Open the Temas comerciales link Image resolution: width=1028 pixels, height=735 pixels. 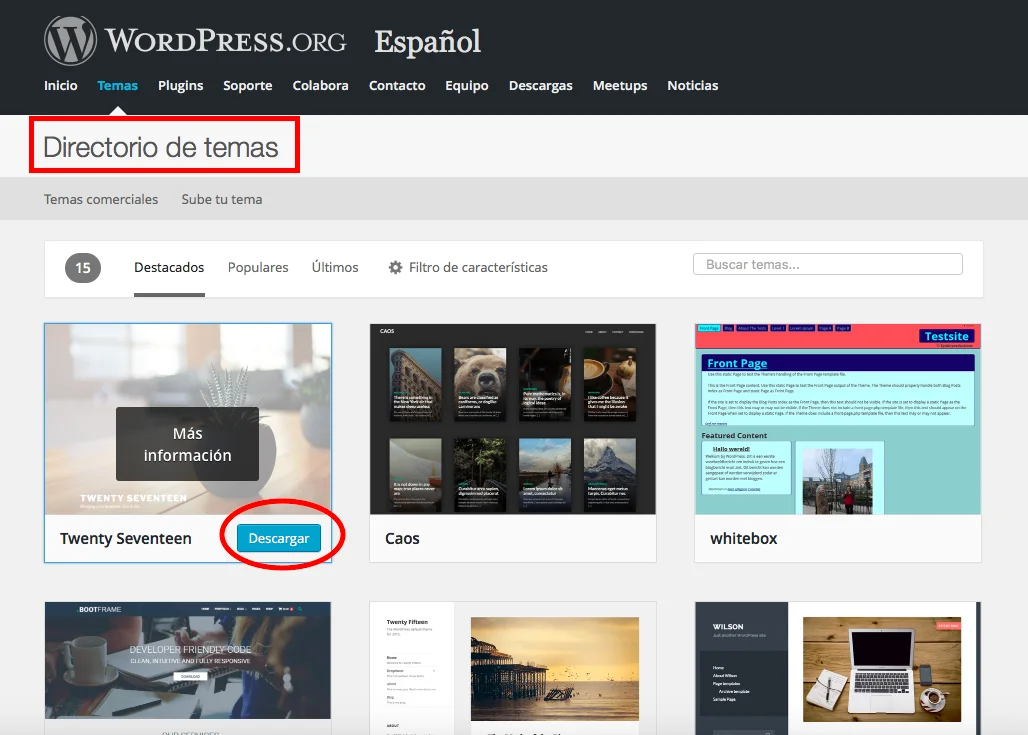click(x=101, y=199)
